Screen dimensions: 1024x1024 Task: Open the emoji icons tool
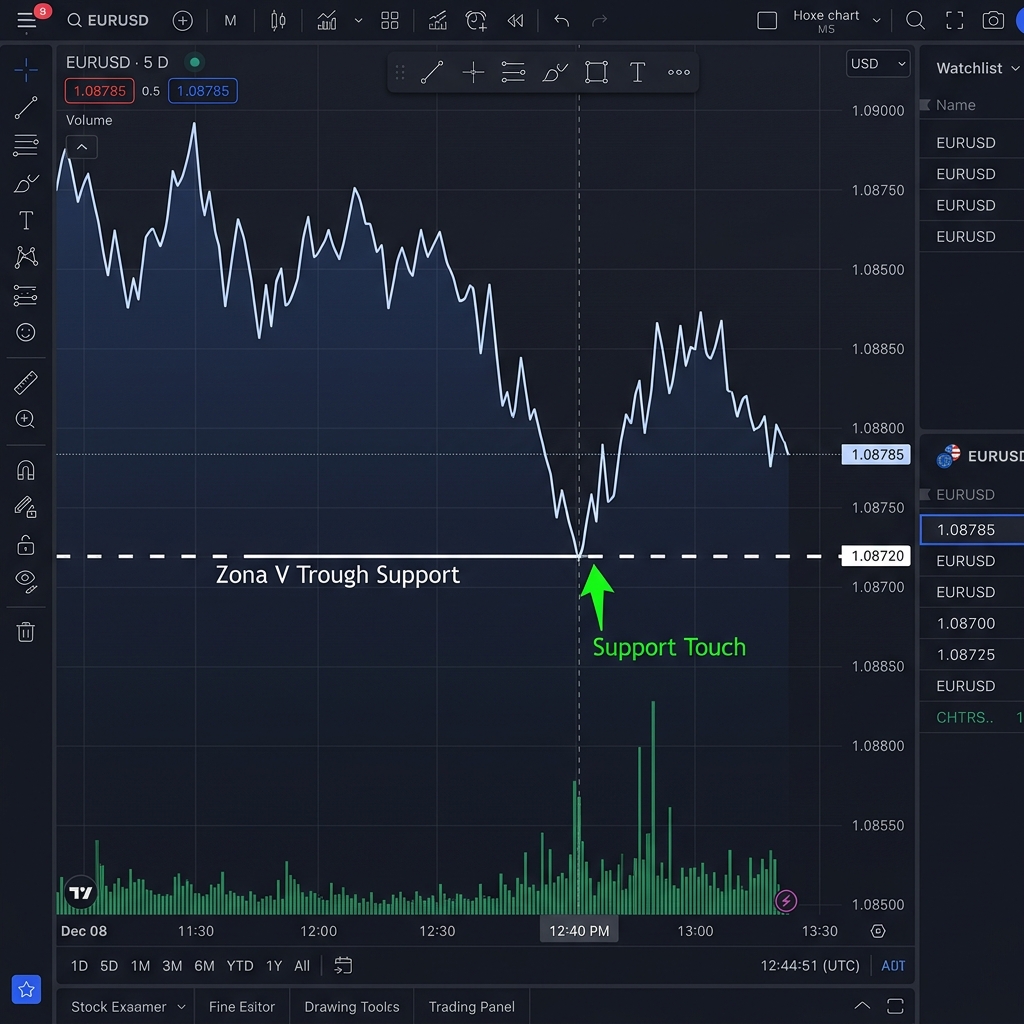coord(26,332)
